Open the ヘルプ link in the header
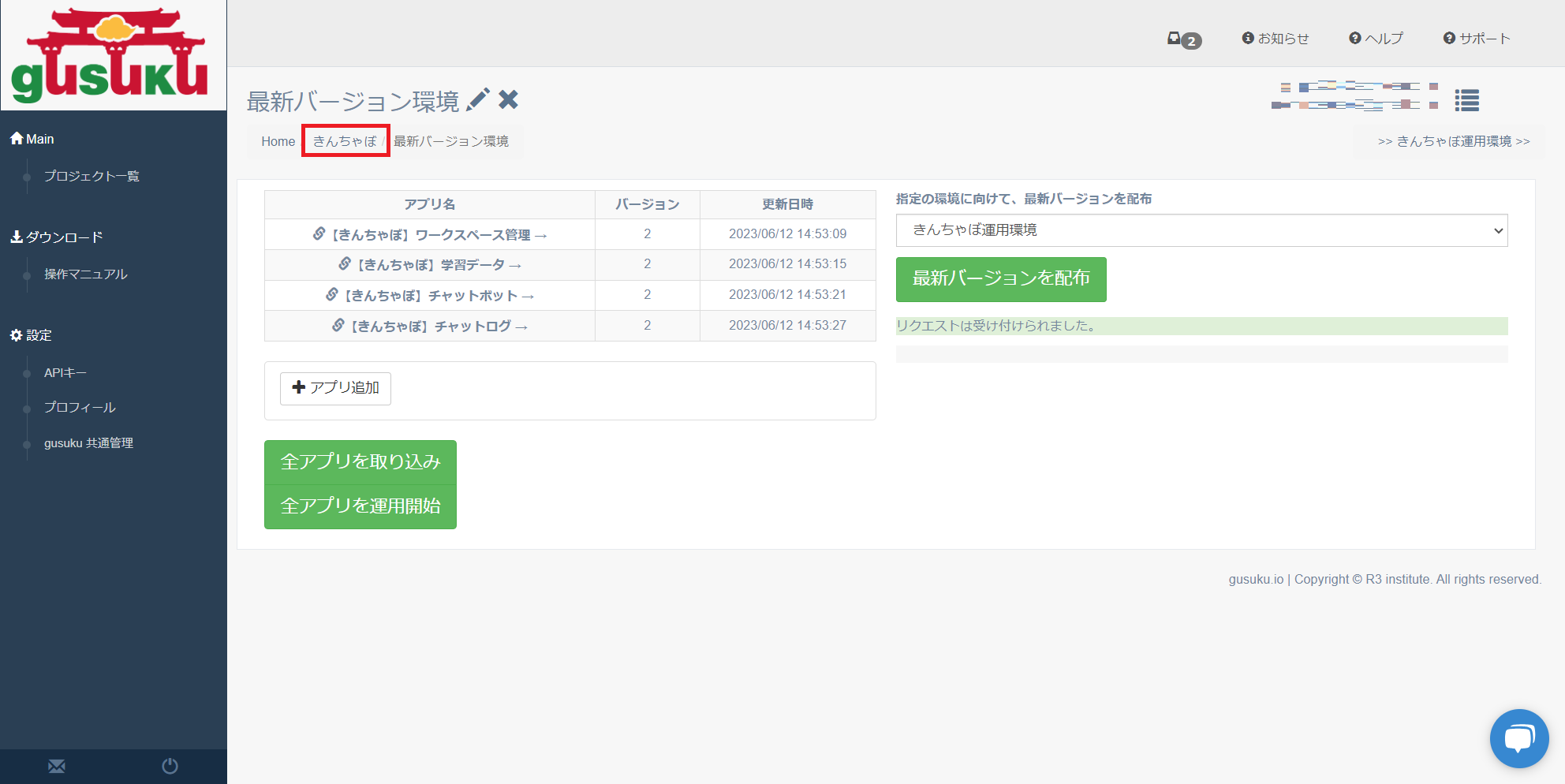1565x784 pixels. 1376,39
